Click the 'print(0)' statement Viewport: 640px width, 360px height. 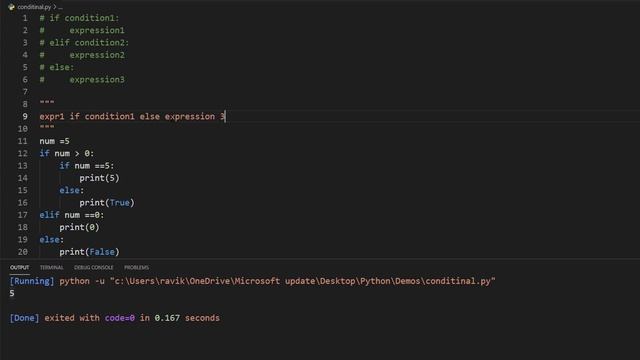pyautogui.click(x=79, y=227)
